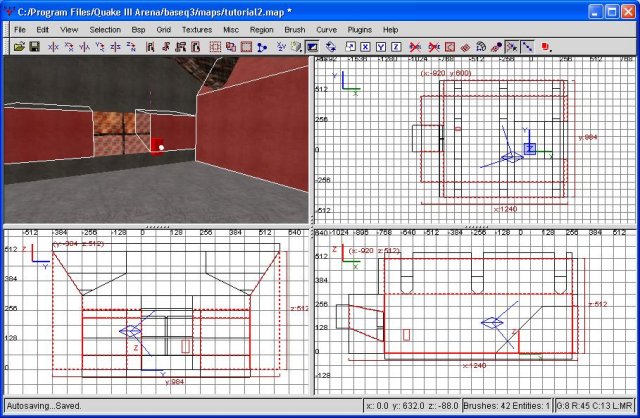Rotate selection around the Y axis
Viewport: 640px width, 418px height.
pos(100,47)
